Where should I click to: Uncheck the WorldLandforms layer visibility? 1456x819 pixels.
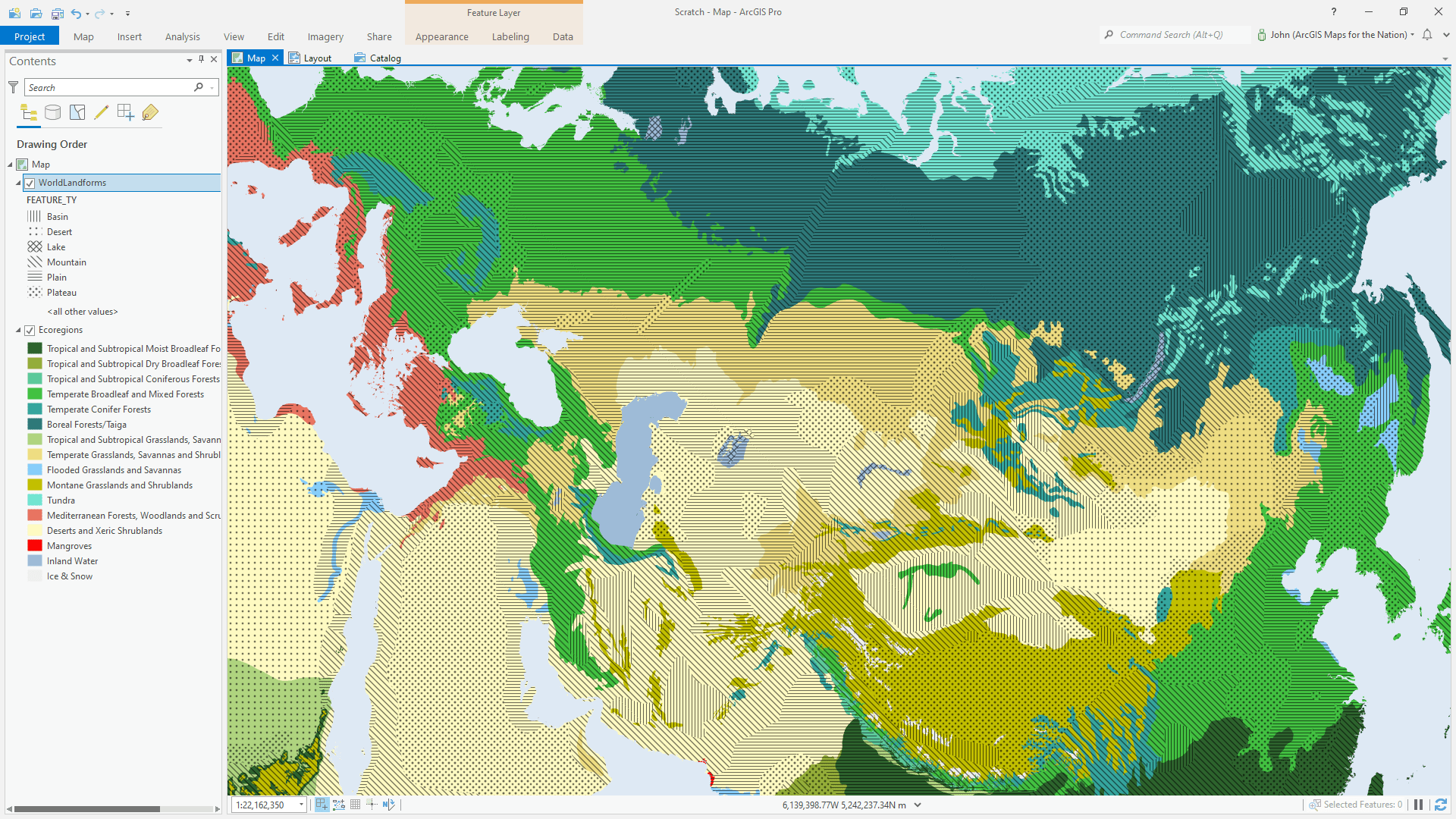[30, 183]
